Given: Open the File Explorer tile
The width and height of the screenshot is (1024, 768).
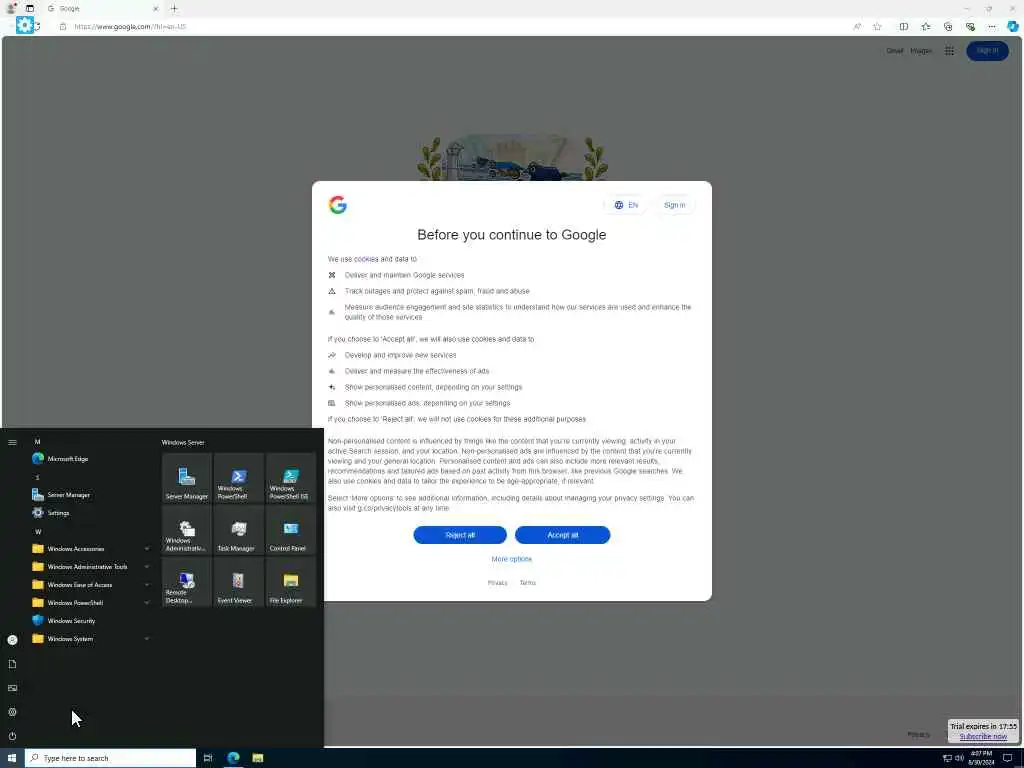Looking at the screenshot, I should point(291,583).
